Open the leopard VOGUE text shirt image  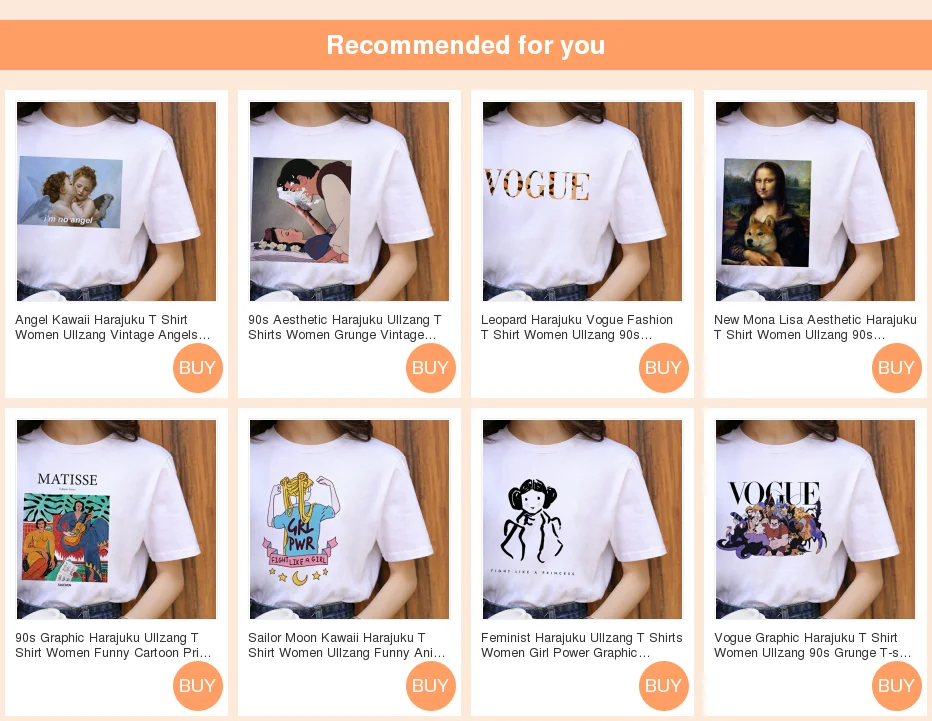pyautogui.click(x=582, y=201)
